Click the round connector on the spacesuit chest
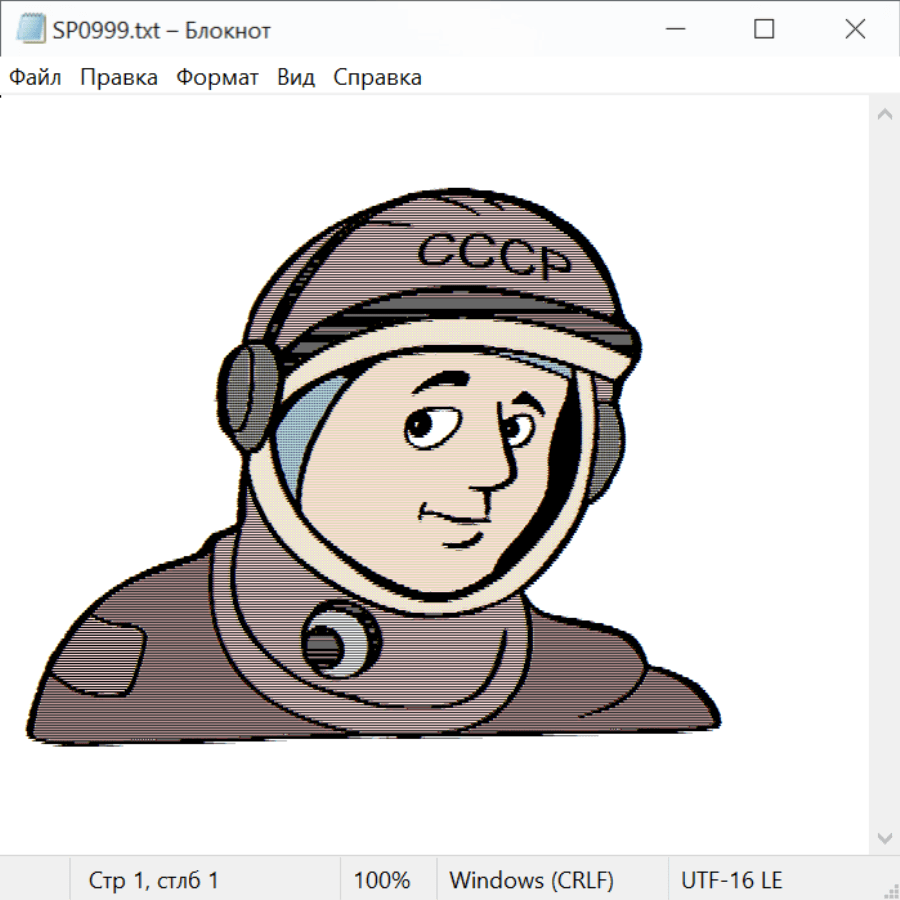Image resolution: width=900 pixels, height=900 pixels. pyautogui.click(x=338, y=638)
